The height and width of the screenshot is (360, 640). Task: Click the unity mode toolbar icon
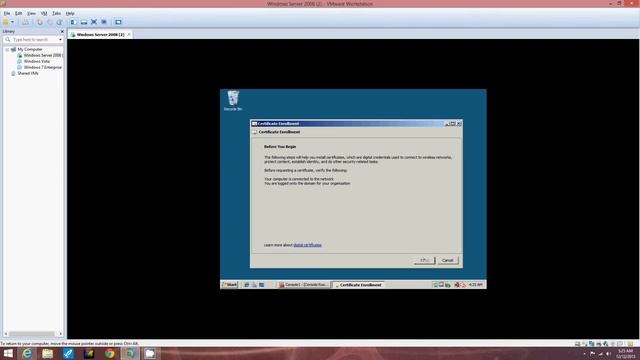[x=104, y=22]
